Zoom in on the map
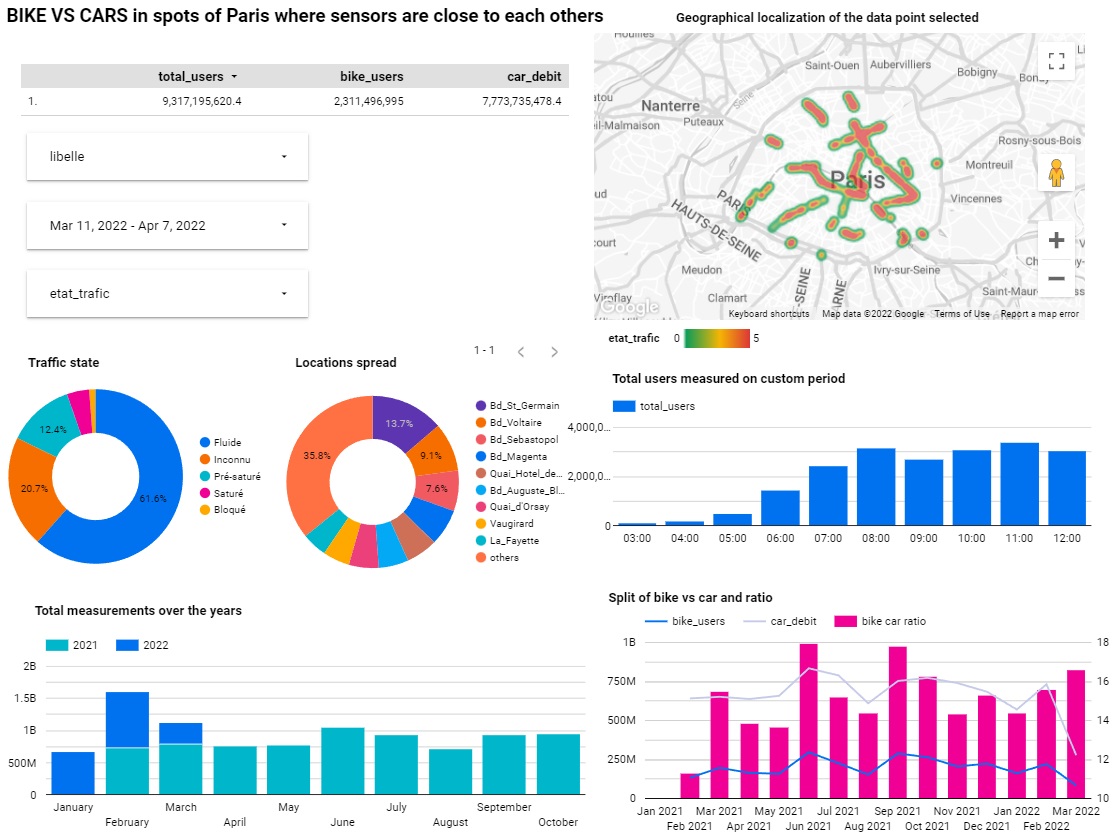Viewport: 1119px width, 838px height. [1056, 239]
